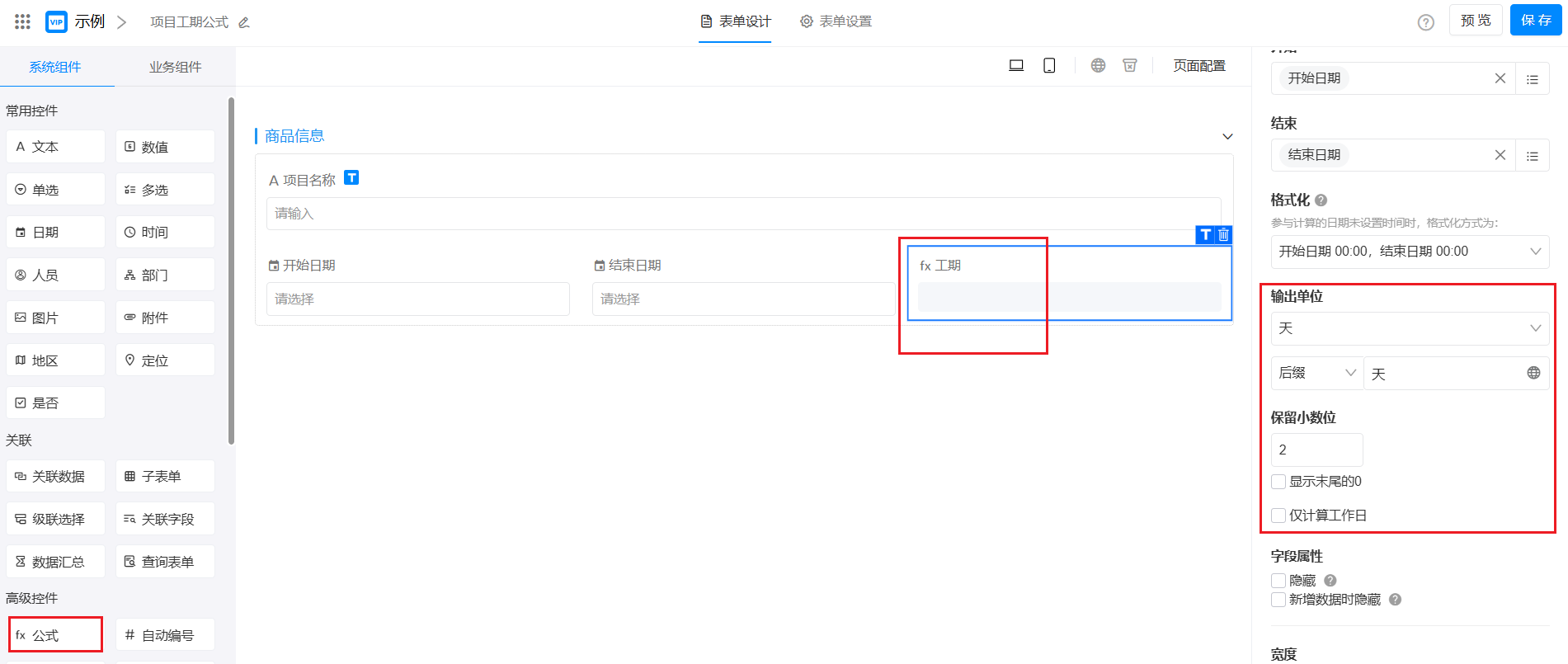Switch to desktop preview icon
Screen dimensions: 1568x664
pos(1016,66)
